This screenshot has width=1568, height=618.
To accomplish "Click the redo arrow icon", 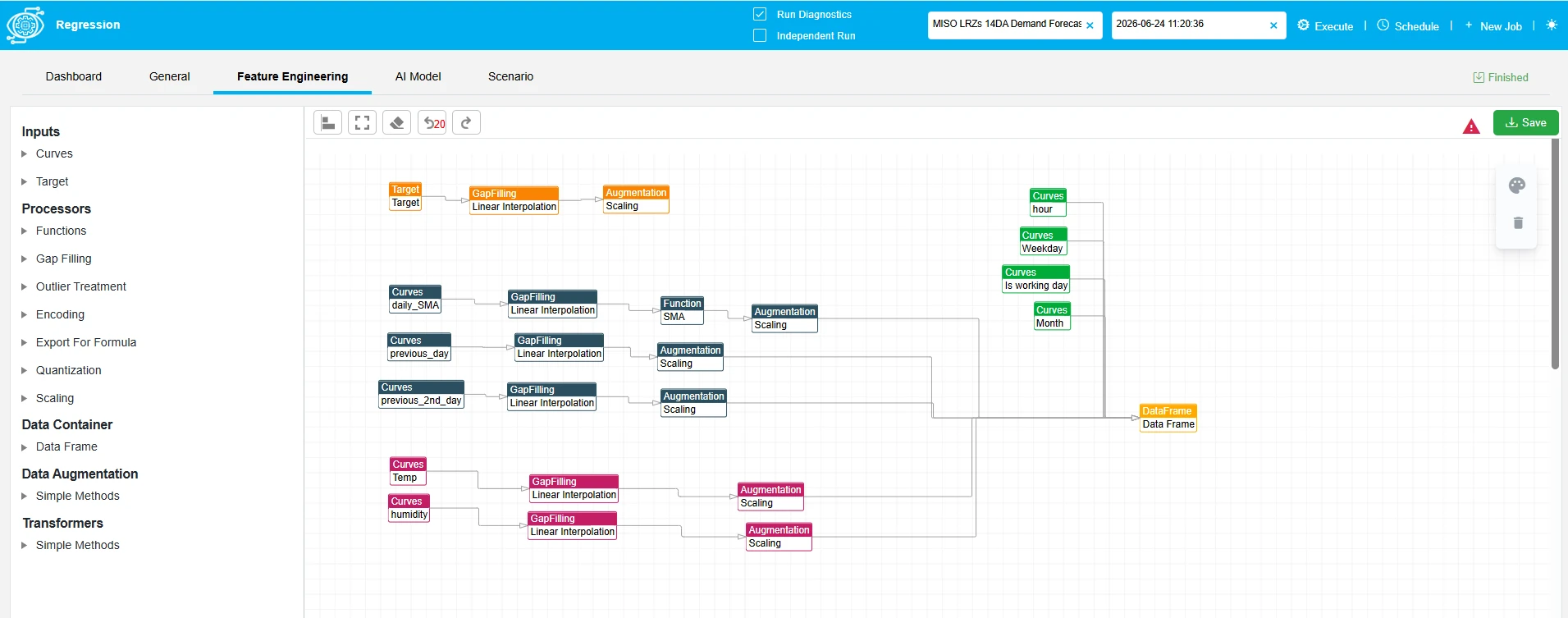I will click(x=466, y=123).
